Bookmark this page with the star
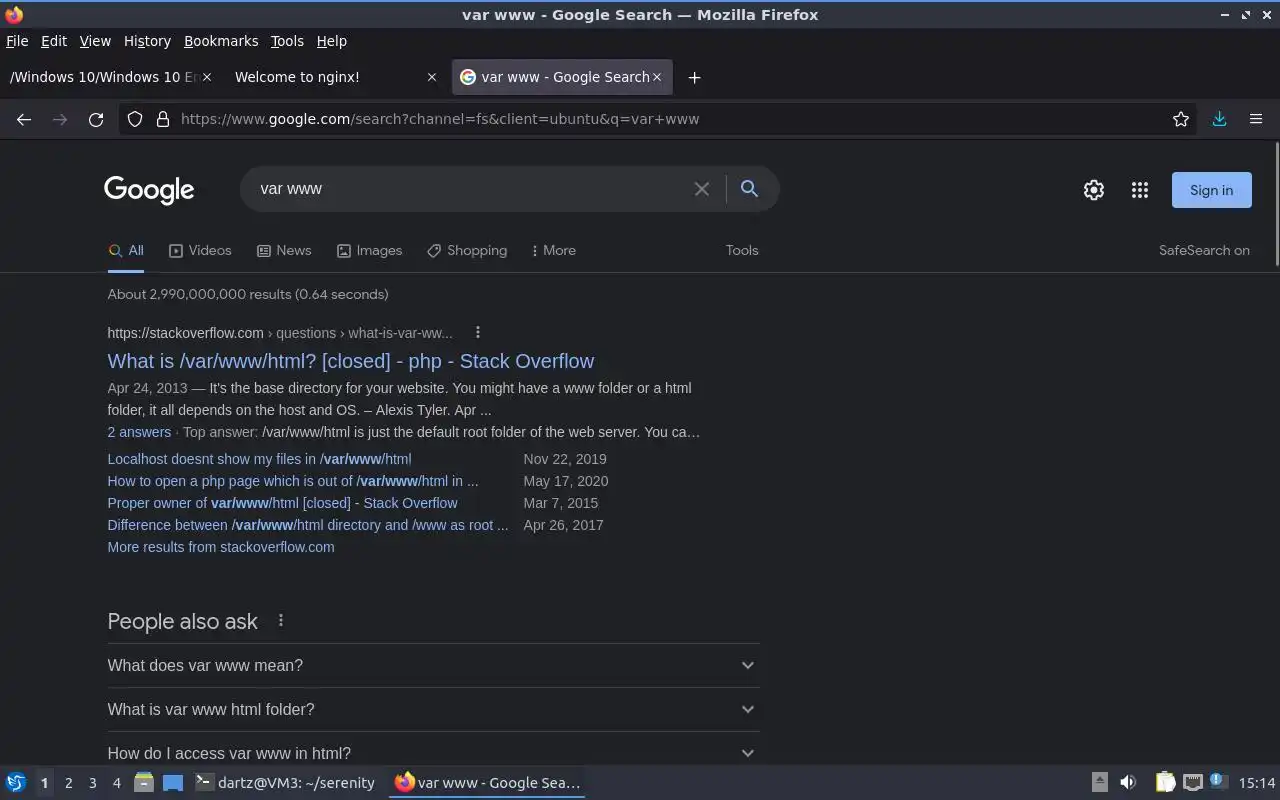 pos(1181,119)
